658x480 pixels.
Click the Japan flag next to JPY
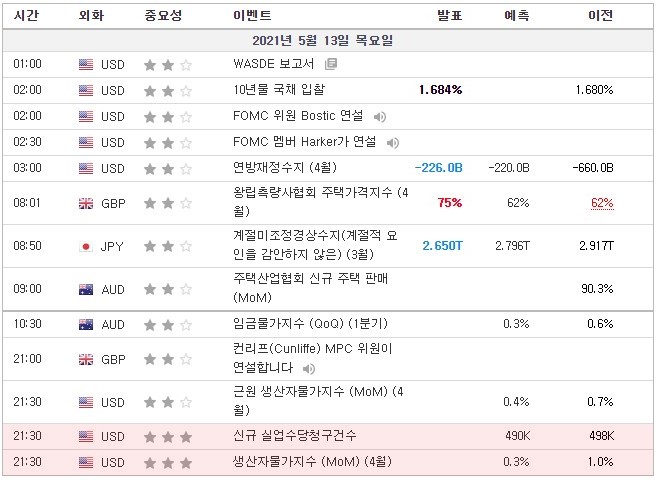[86, 246]
